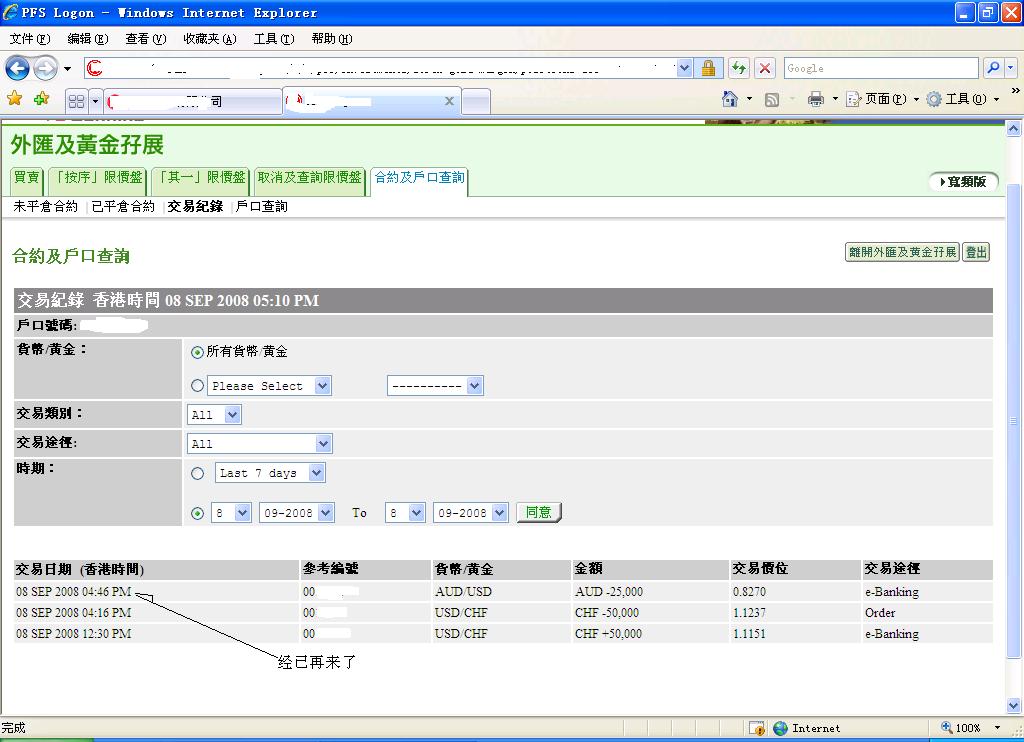Open the recent pages dropdown arrow

tap(67, 68)
